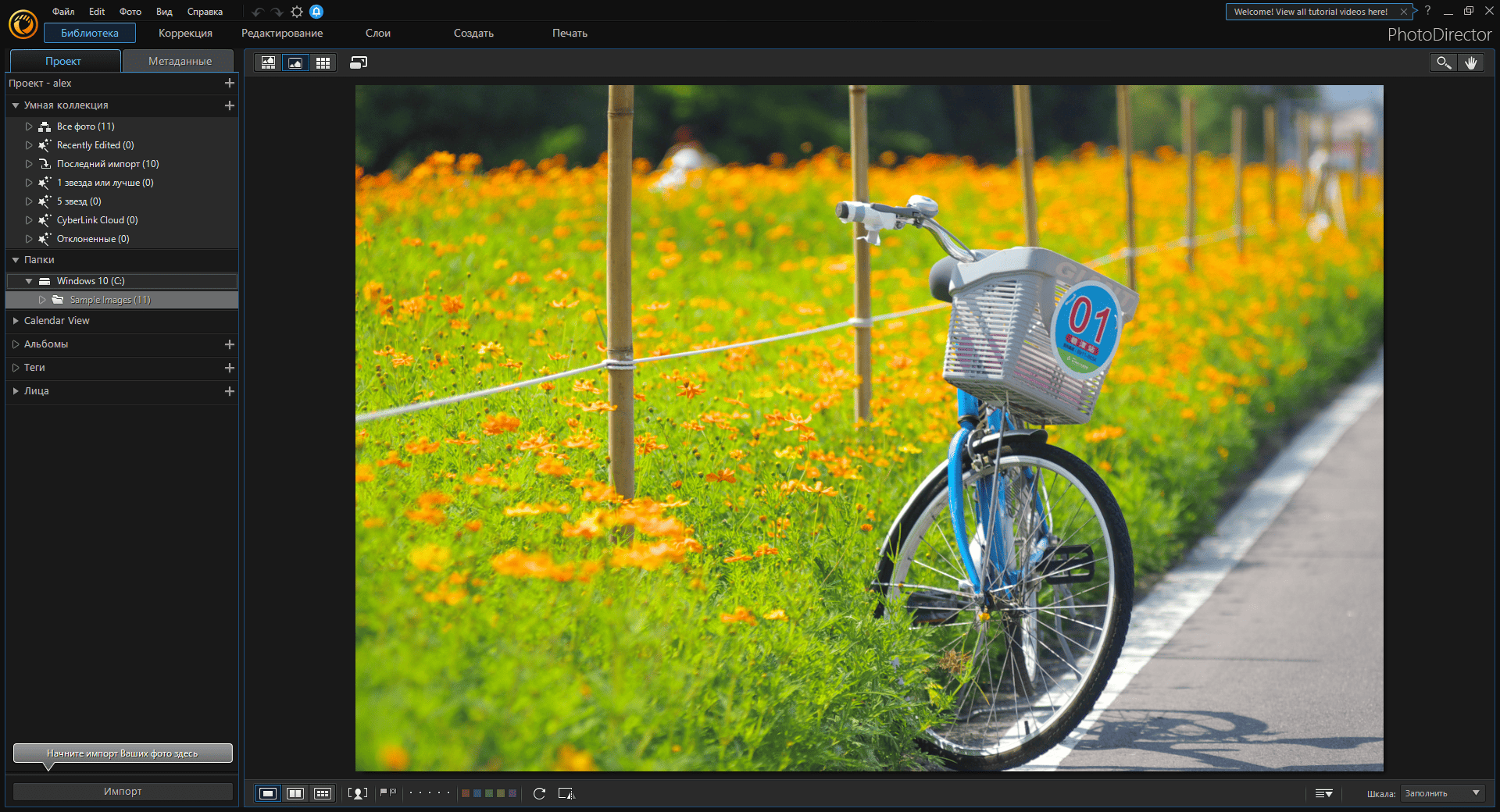Add a new smart collection
The width and height of the screenshot is (1500, 812).
[230, 105]
